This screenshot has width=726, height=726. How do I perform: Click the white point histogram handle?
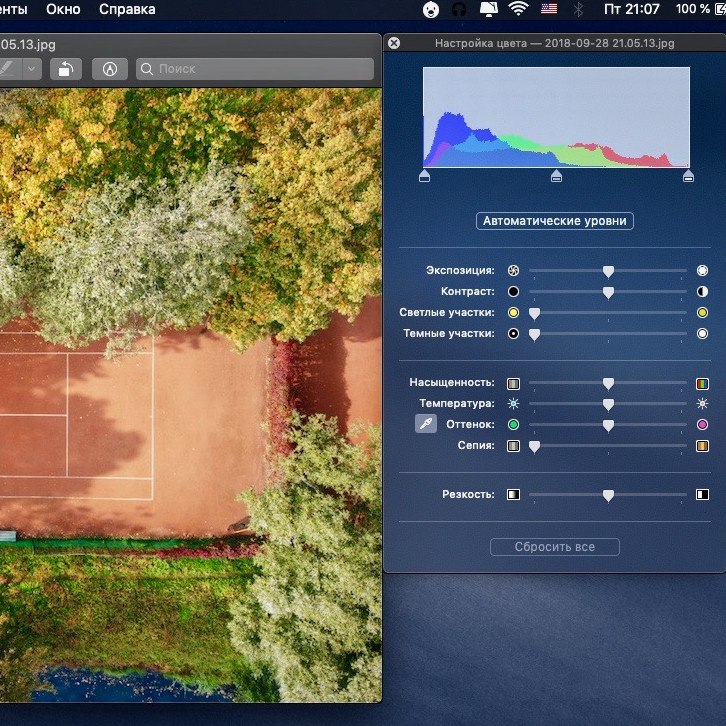pyautogui.click(x=688, y=176)
